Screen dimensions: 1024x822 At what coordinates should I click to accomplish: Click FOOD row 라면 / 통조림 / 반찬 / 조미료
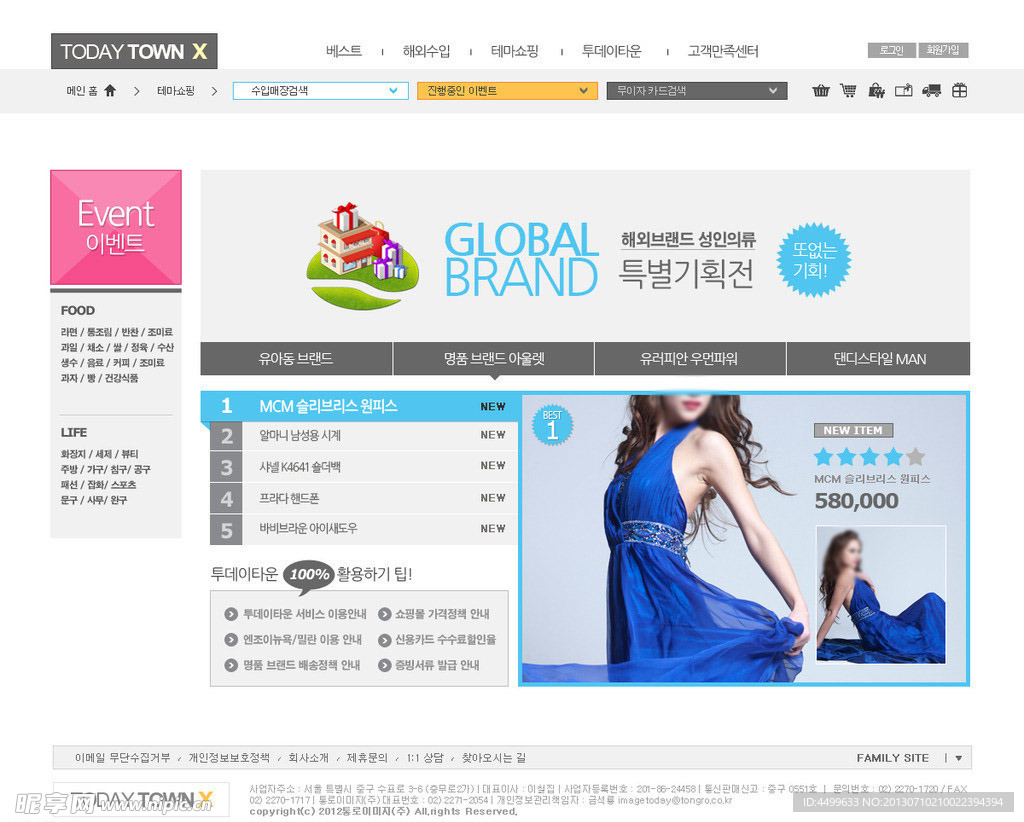117,332
